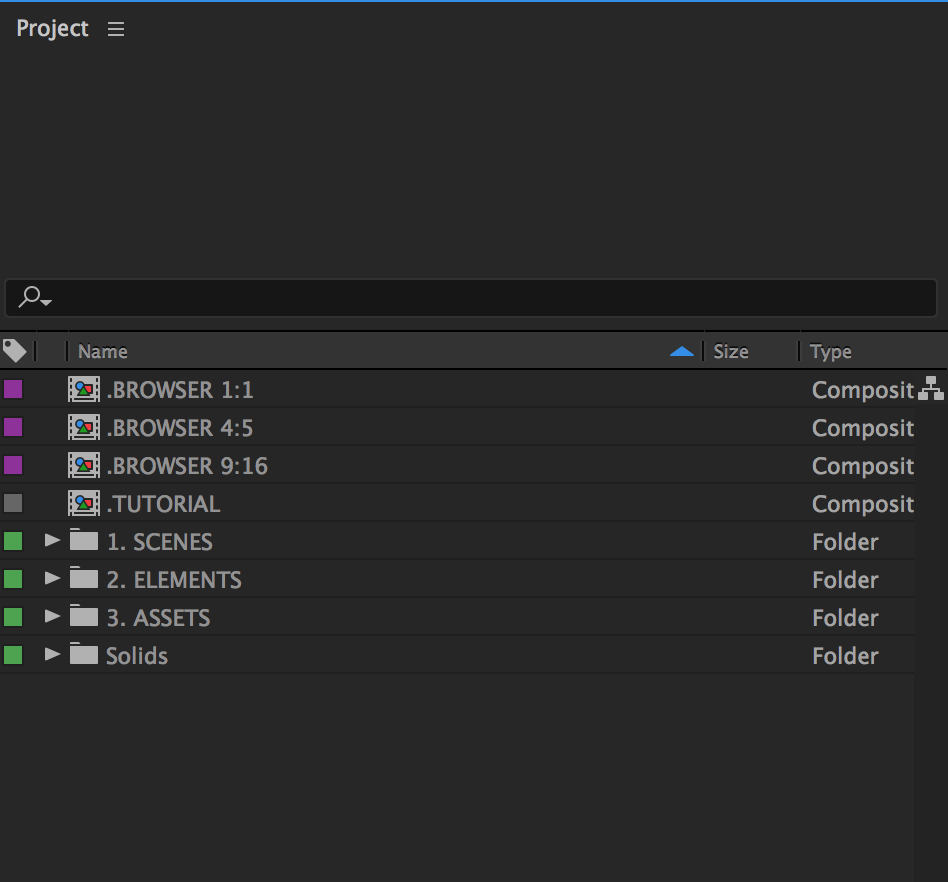Screen dimensions: 948x882
Task: Expand the 1. SCENES folder
Action: 53,541
